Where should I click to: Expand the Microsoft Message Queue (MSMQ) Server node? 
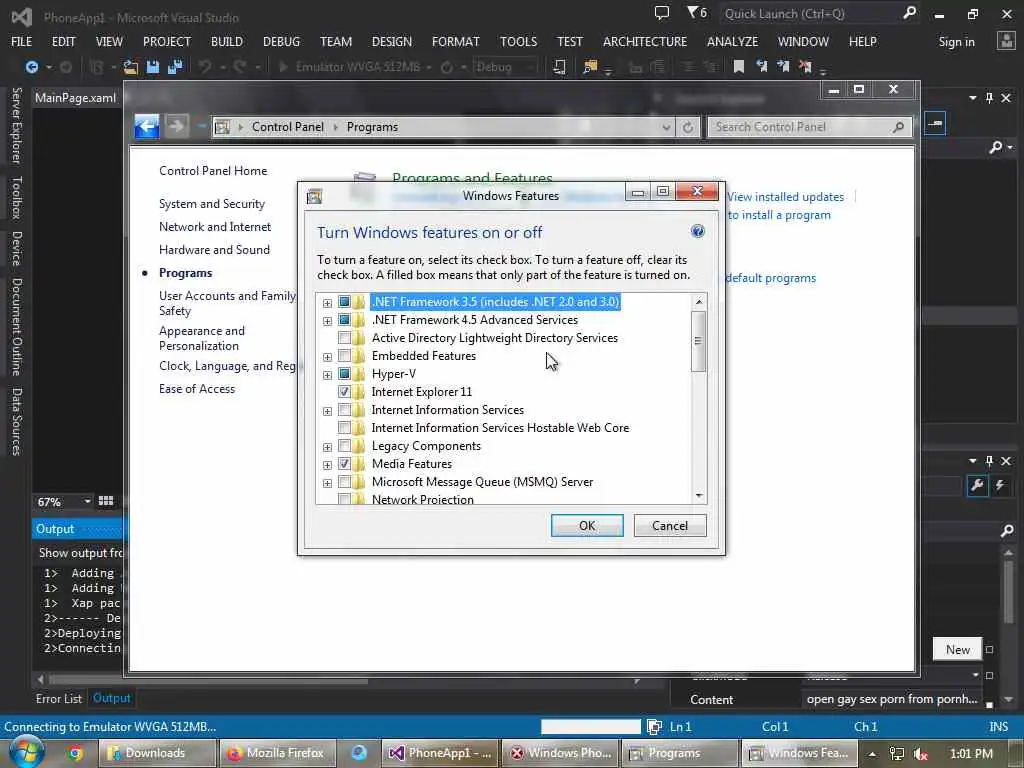327,483
